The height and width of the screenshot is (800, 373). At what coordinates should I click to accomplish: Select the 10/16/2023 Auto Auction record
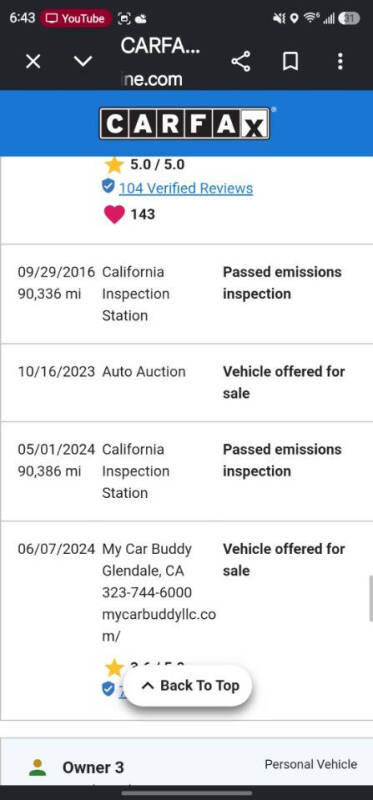click(x=187, y=383)
